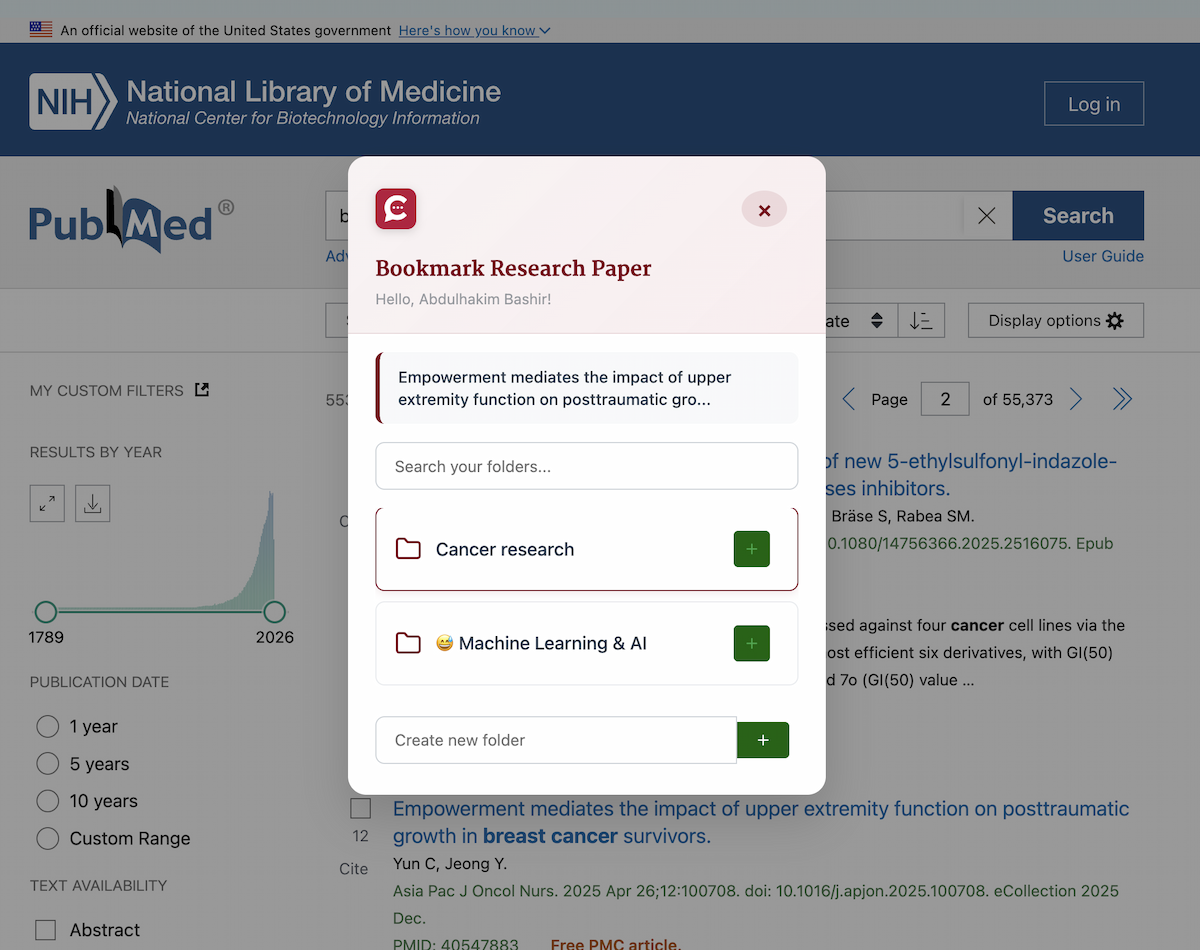Click the US flag icon
Viewport: 1200px width, 950px height.
coord(41,29)
